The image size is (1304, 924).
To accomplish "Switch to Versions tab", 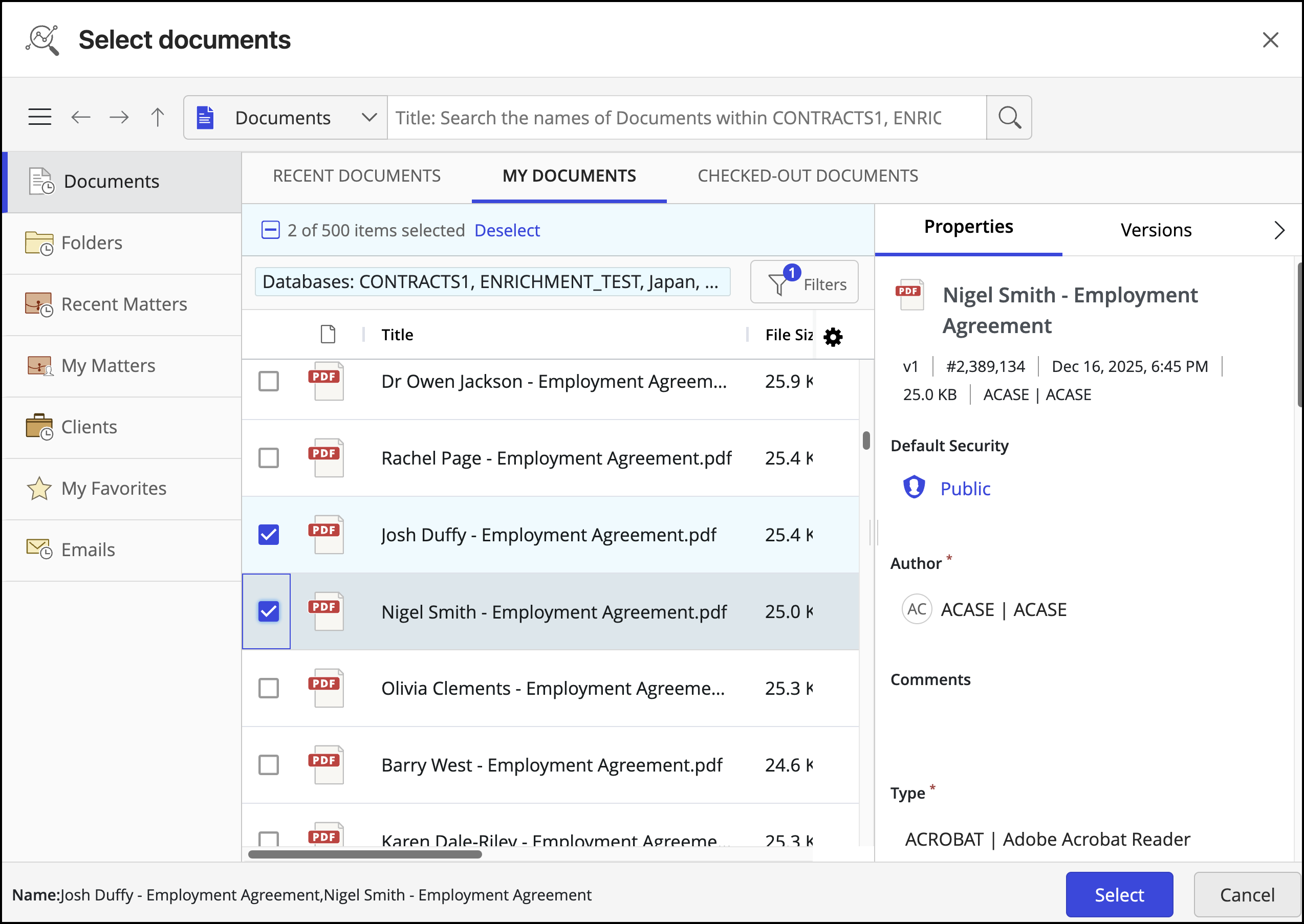I will [x=1156, y=230].
